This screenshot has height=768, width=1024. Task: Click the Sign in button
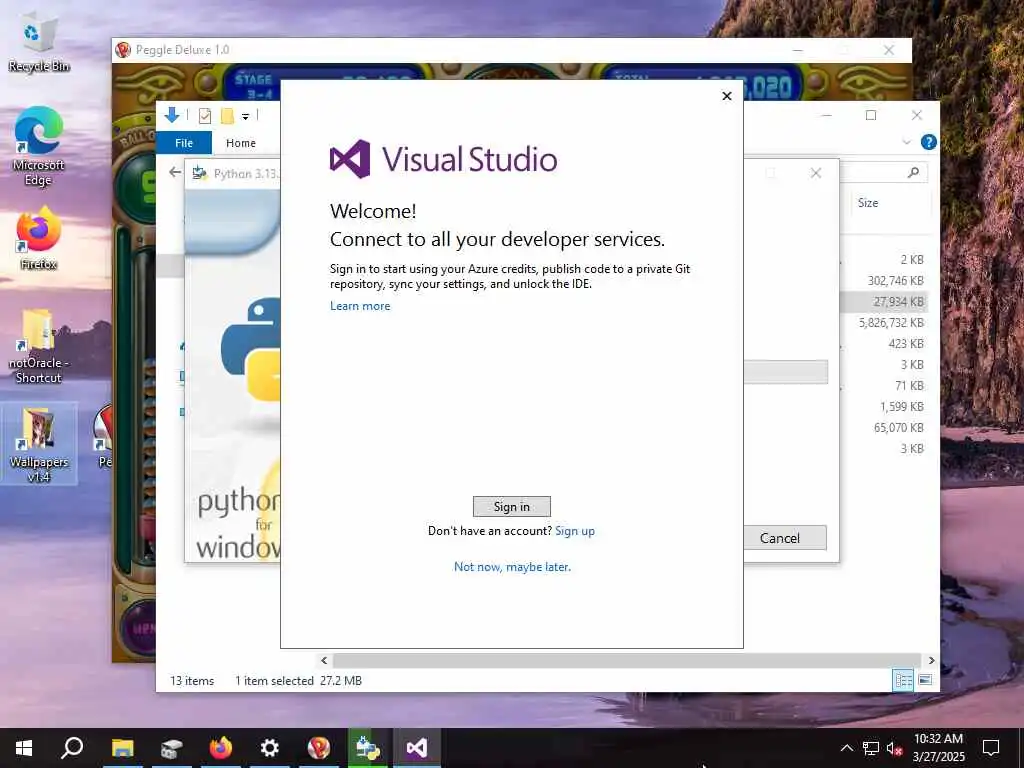(511, 506)
